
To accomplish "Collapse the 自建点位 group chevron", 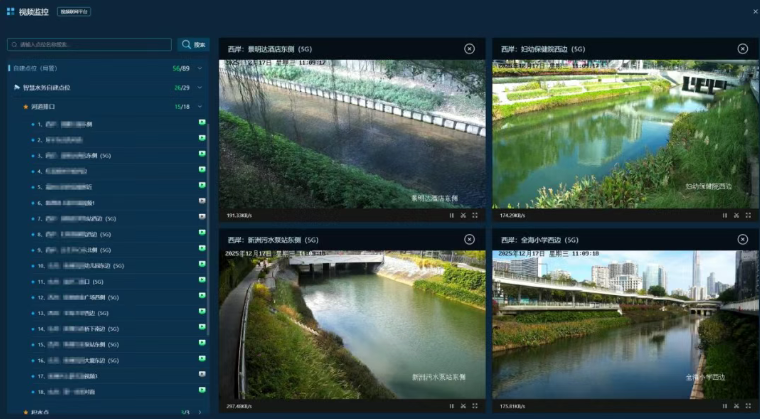I will [200, 69].
